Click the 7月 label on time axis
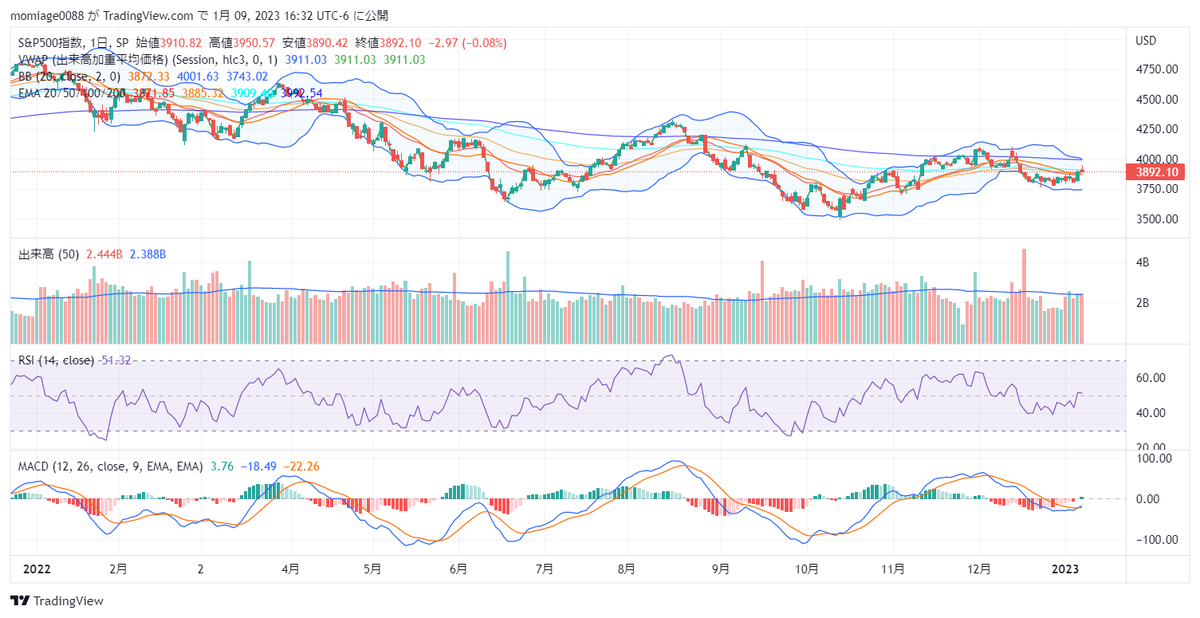 point(545,568)
